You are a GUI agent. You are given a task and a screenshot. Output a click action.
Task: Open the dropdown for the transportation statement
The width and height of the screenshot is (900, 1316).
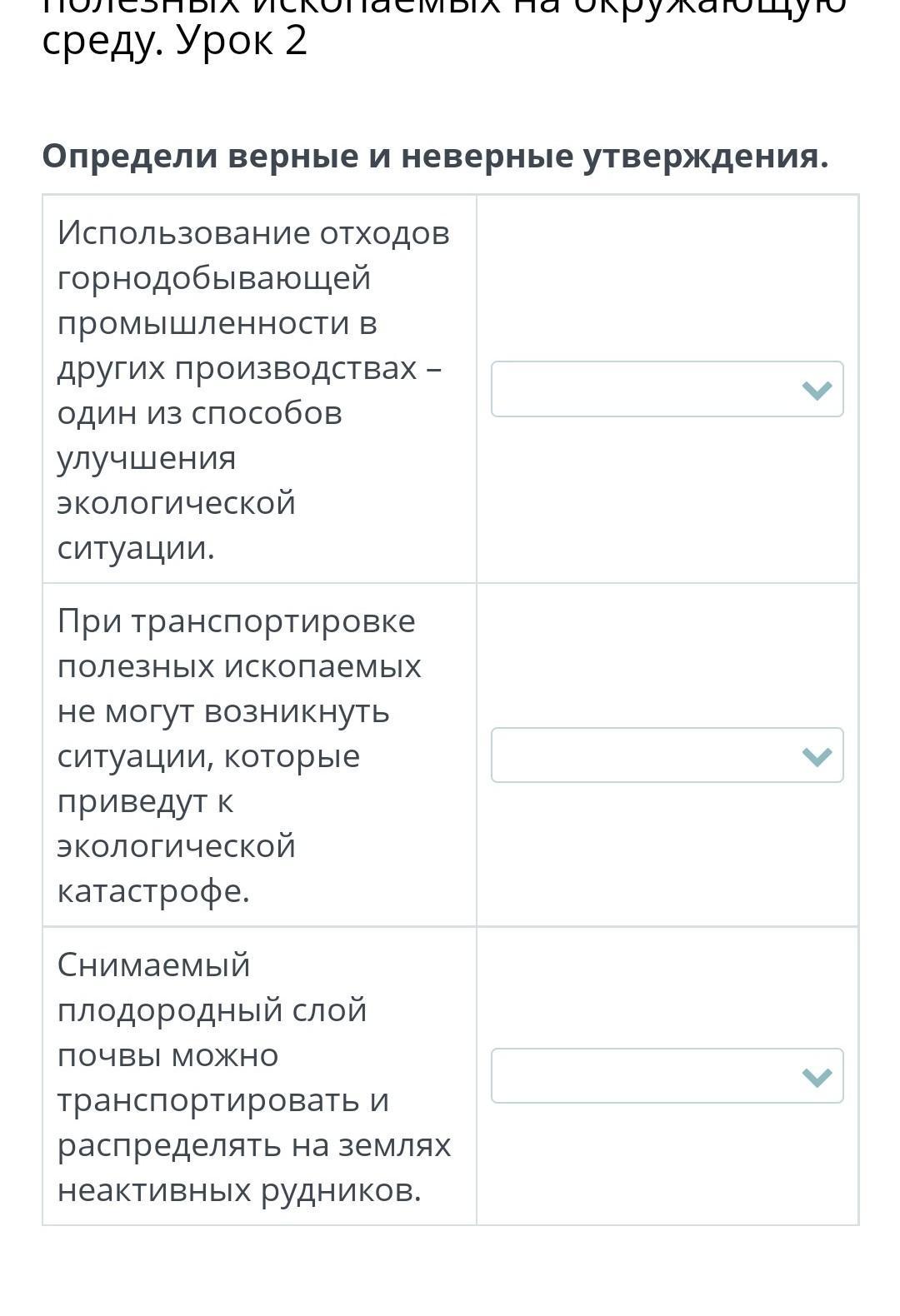coord(667,755)
